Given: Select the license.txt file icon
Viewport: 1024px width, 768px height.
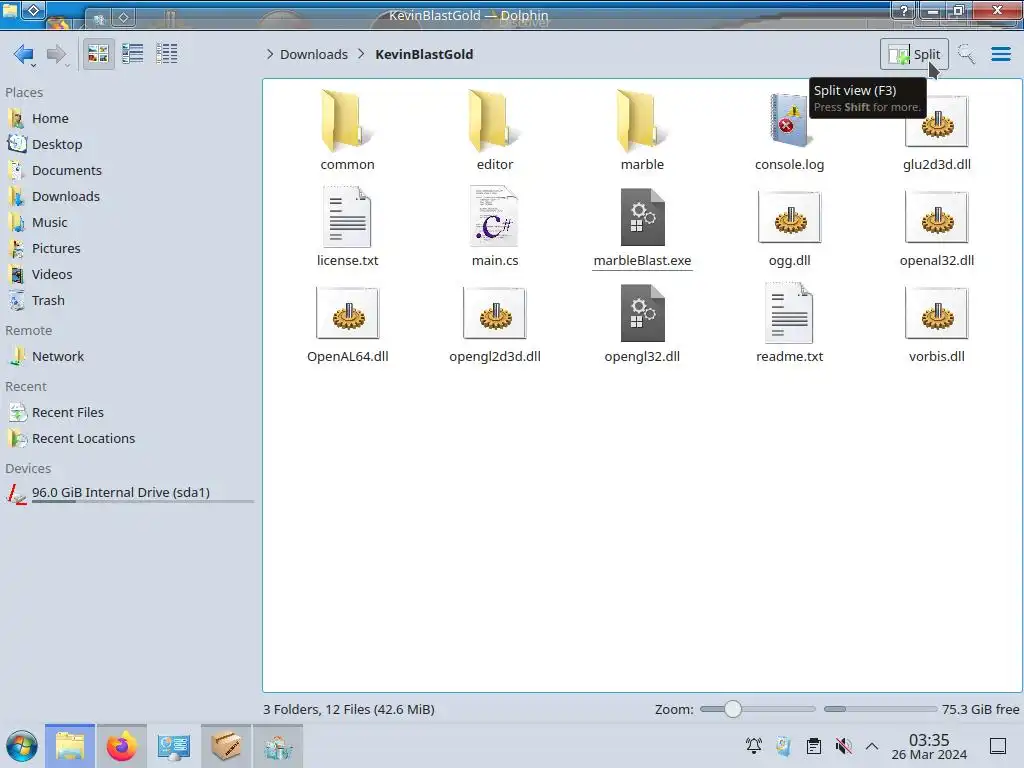Looking at the screenshot, I should [x=347, y=217].
